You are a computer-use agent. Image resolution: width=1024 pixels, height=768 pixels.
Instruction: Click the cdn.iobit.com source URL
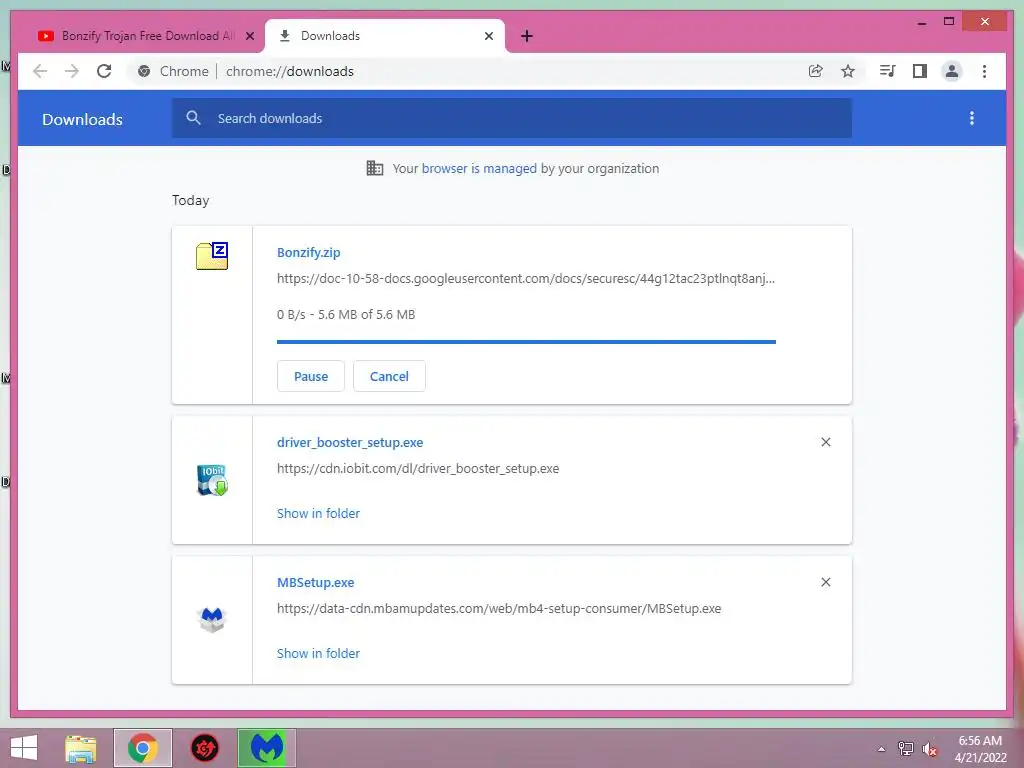pos(418,469)
